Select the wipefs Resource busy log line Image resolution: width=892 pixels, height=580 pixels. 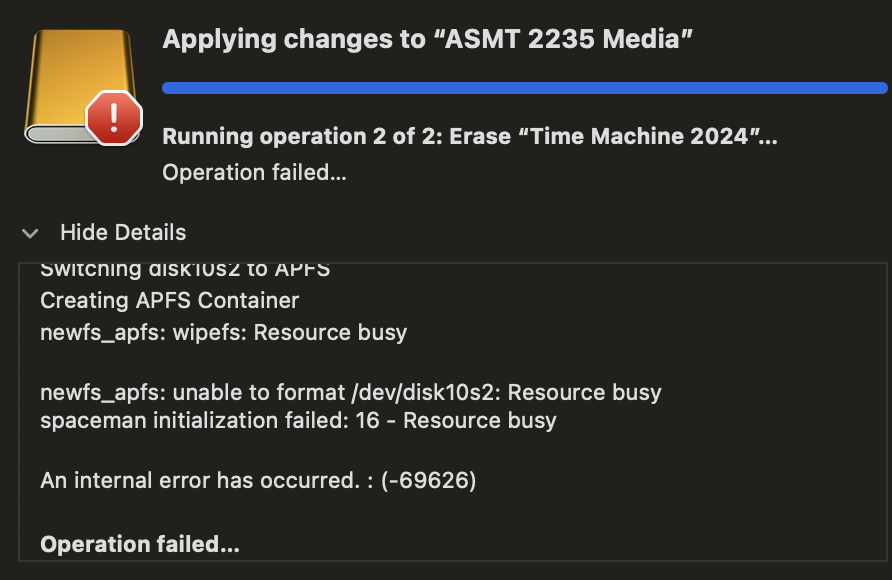(223, 332)
